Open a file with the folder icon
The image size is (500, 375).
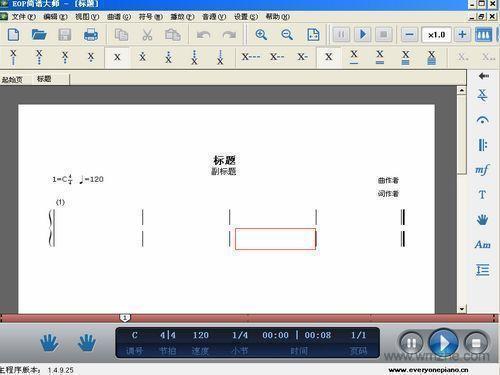click(39, 35)
